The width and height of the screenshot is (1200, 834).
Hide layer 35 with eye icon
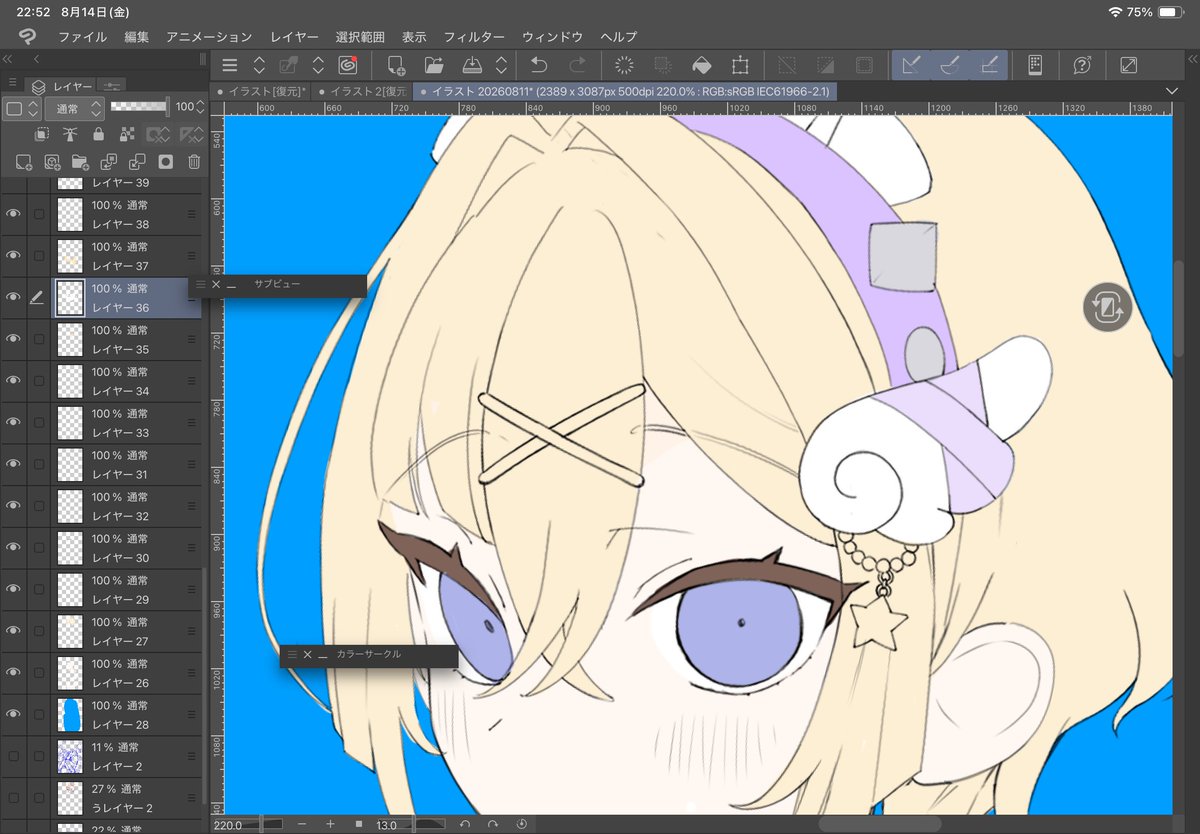13,339
